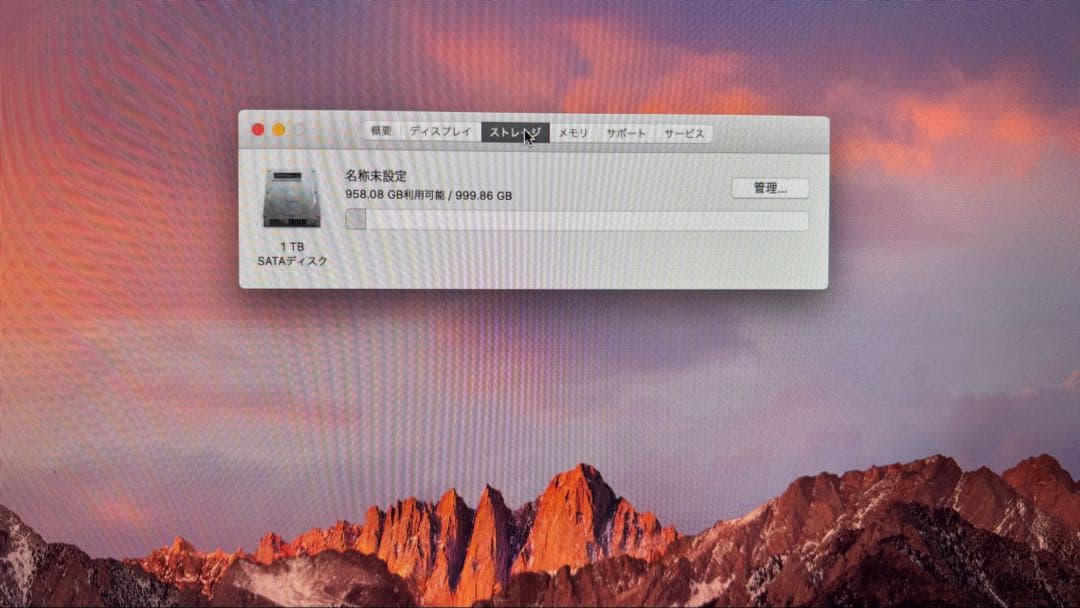Select the ストレージ (Storage) tab

pos(517,131)
